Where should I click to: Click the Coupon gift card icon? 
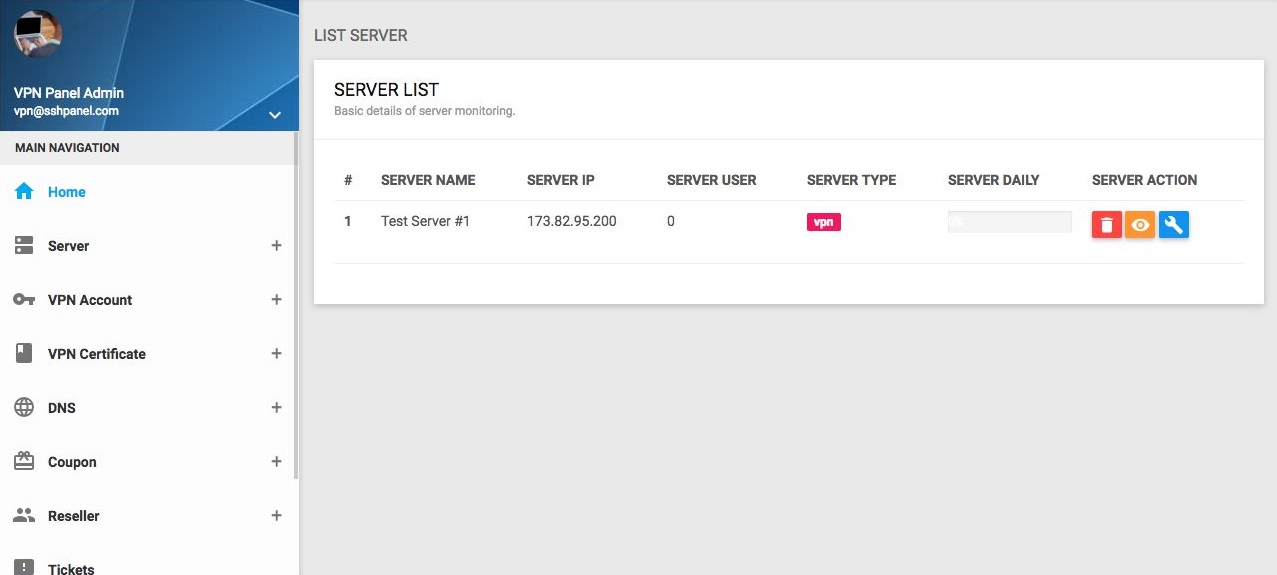click(x=24, y=462)
